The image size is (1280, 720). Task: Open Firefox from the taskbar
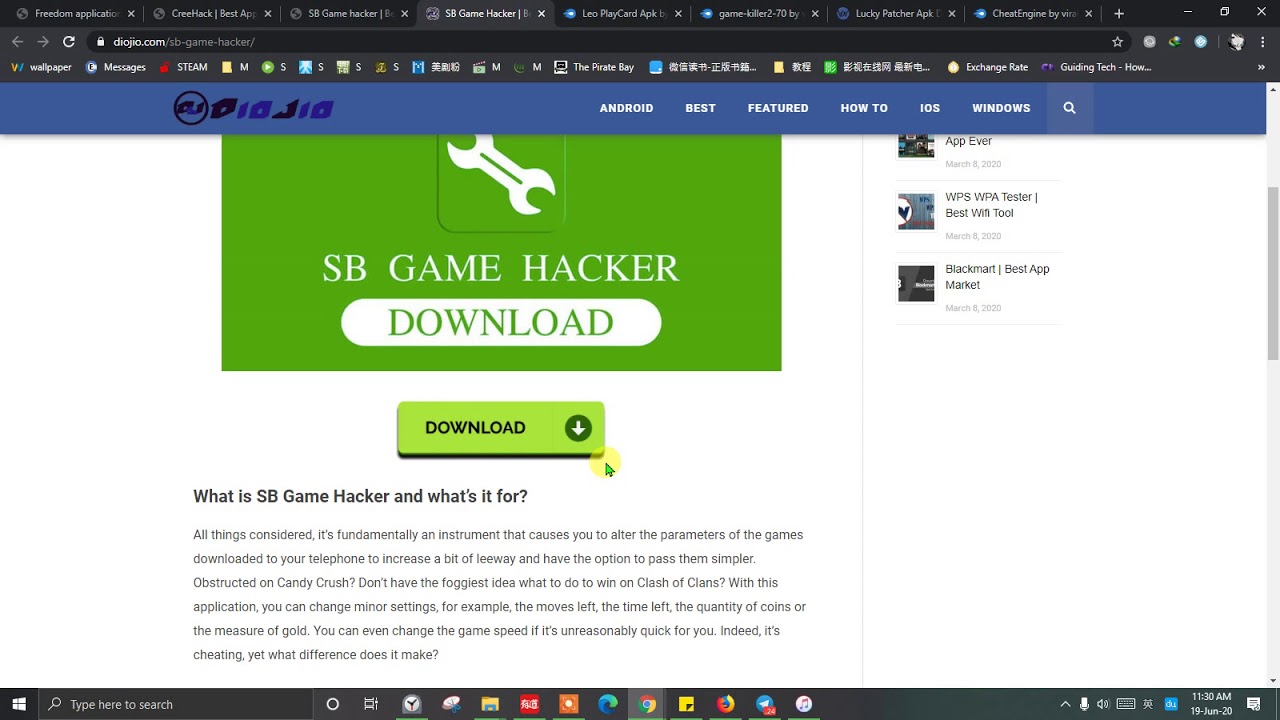pyautogui.click(x=725, y=704)
